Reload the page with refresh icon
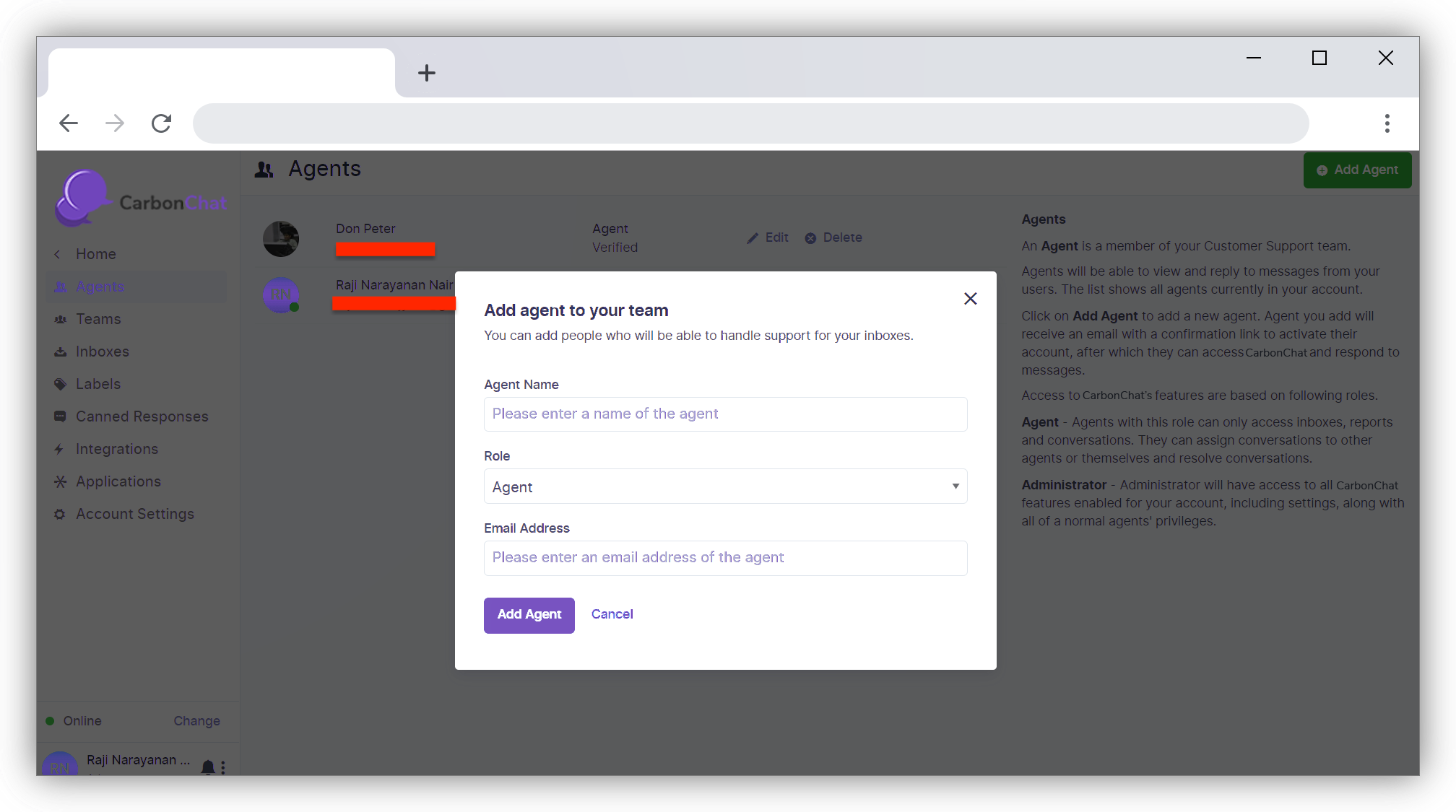This screenshot has height=812, width=1456. [161, 123]
